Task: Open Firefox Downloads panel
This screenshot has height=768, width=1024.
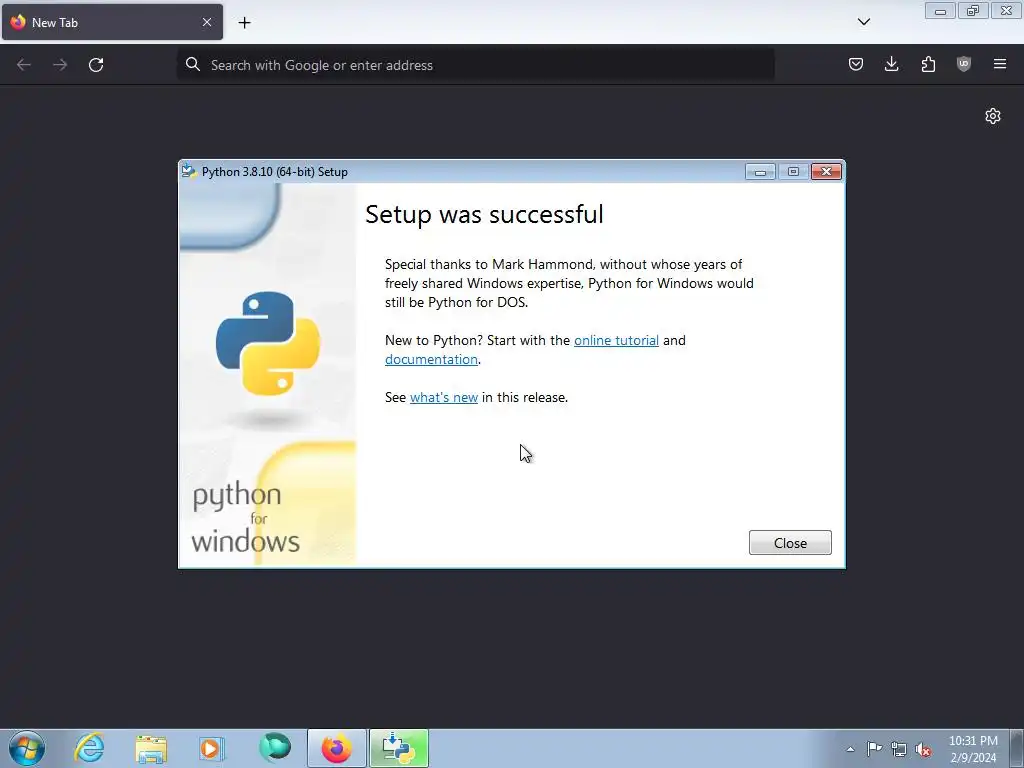Action: [891, 64]
